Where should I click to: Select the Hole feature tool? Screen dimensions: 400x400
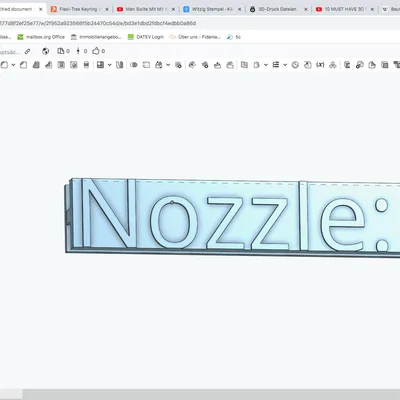coord(74,65)
